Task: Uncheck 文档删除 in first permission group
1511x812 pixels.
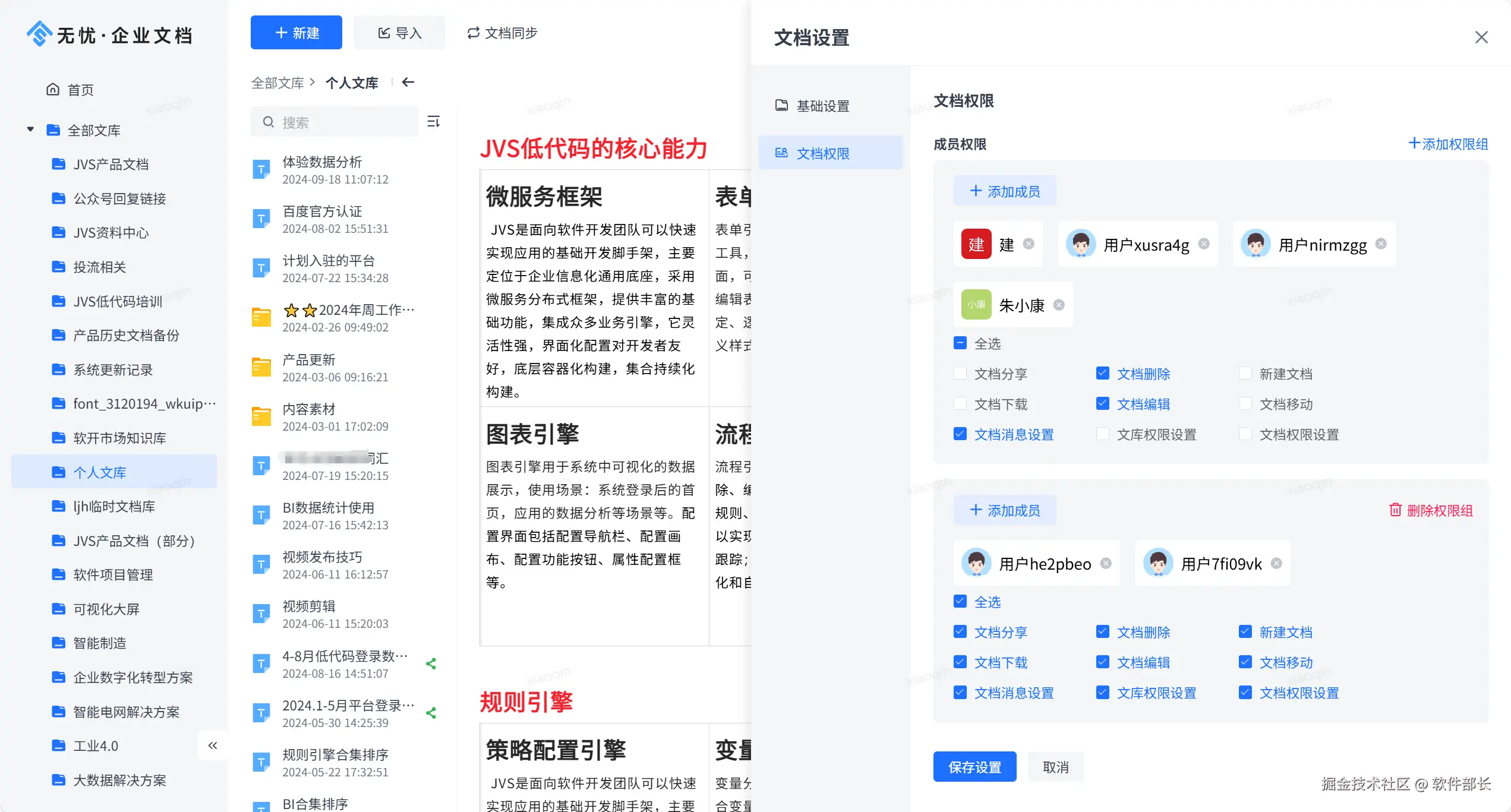Action: [1103, 373]
